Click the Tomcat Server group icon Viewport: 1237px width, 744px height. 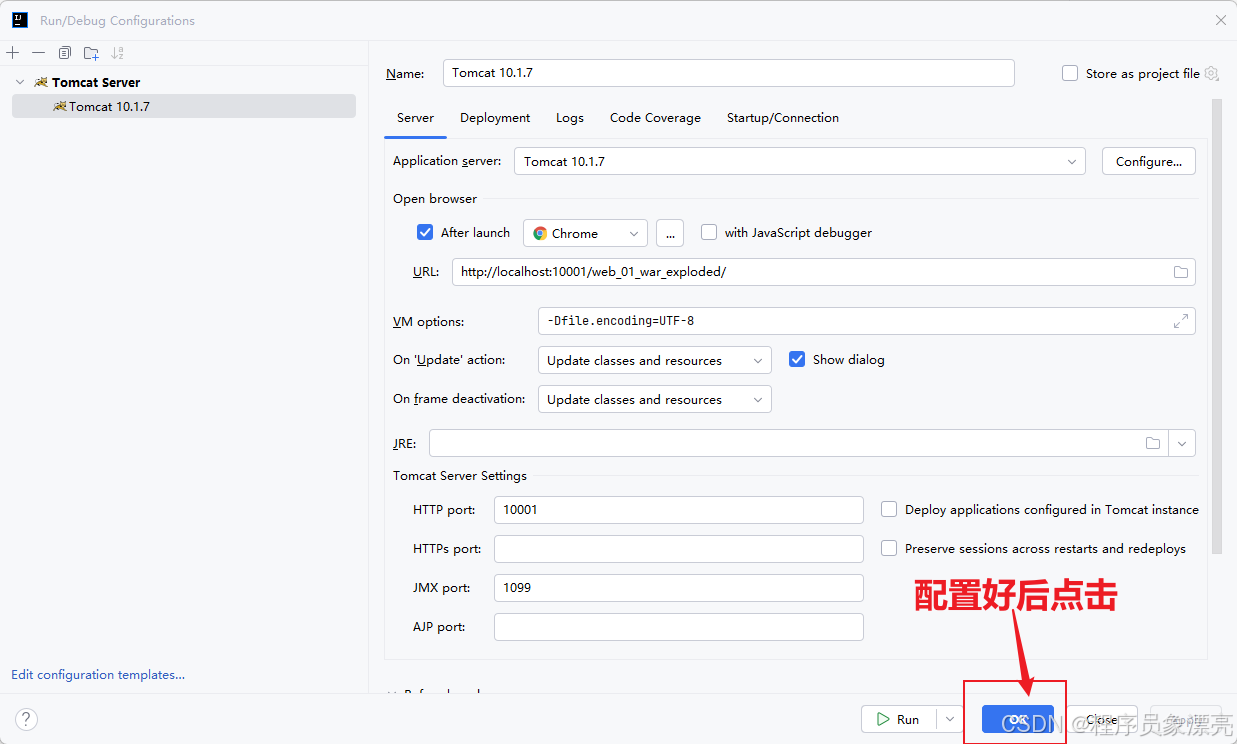(41, 82)
